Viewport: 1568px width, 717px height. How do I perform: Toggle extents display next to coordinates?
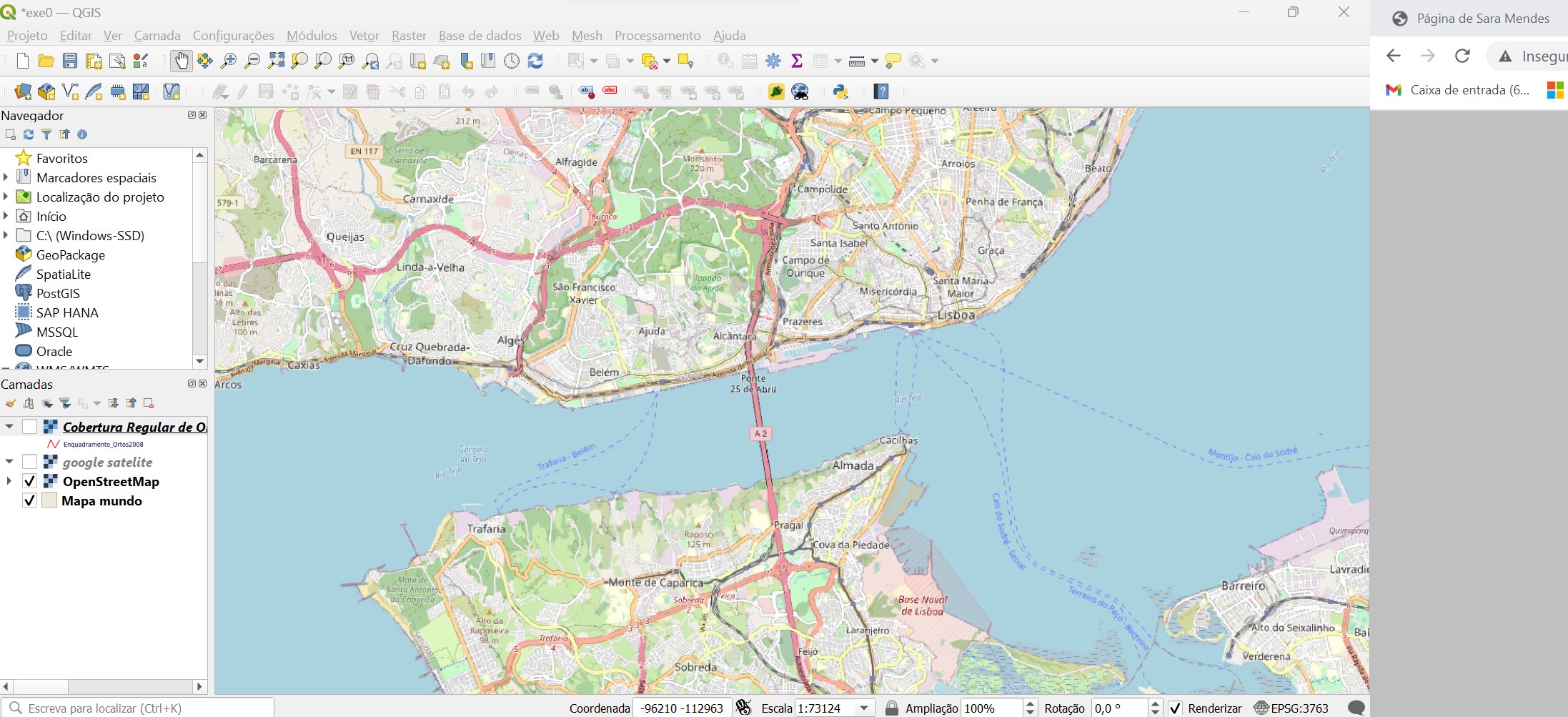[x=744, y=708]
